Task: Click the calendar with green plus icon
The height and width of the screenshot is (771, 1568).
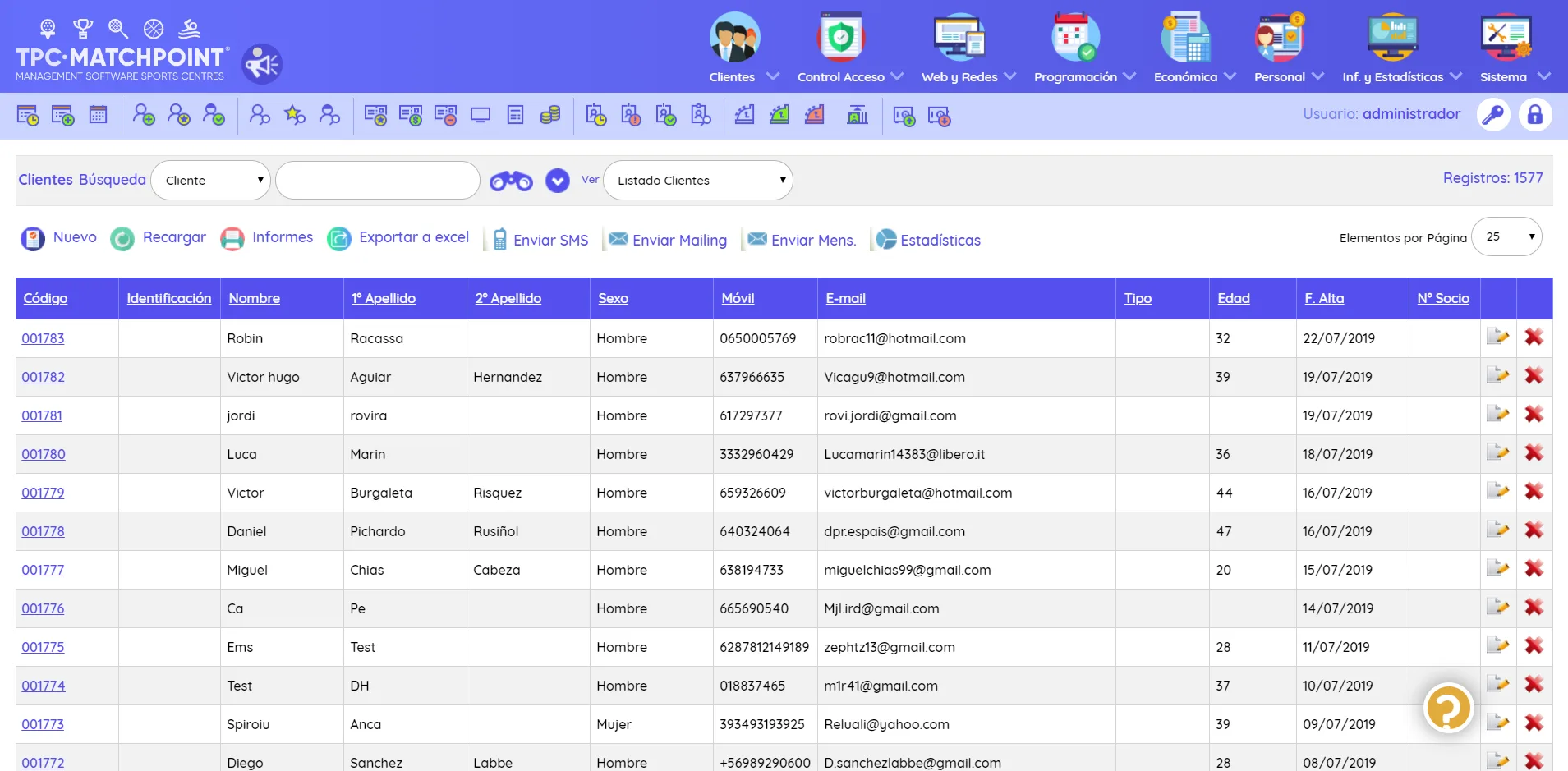Action: [62, 116]
